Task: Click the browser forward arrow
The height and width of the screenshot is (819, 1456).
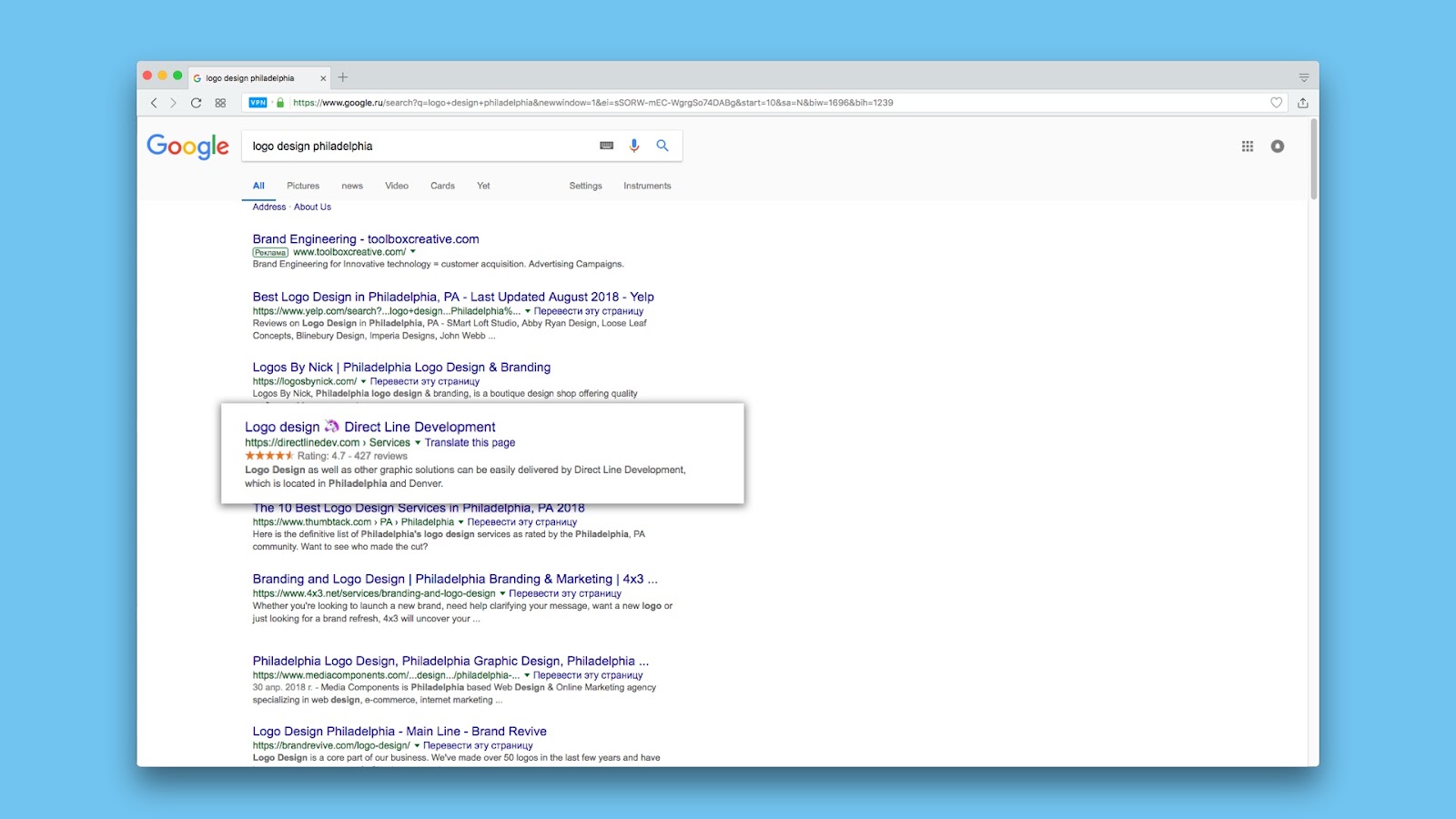Action: pos(173,103)
